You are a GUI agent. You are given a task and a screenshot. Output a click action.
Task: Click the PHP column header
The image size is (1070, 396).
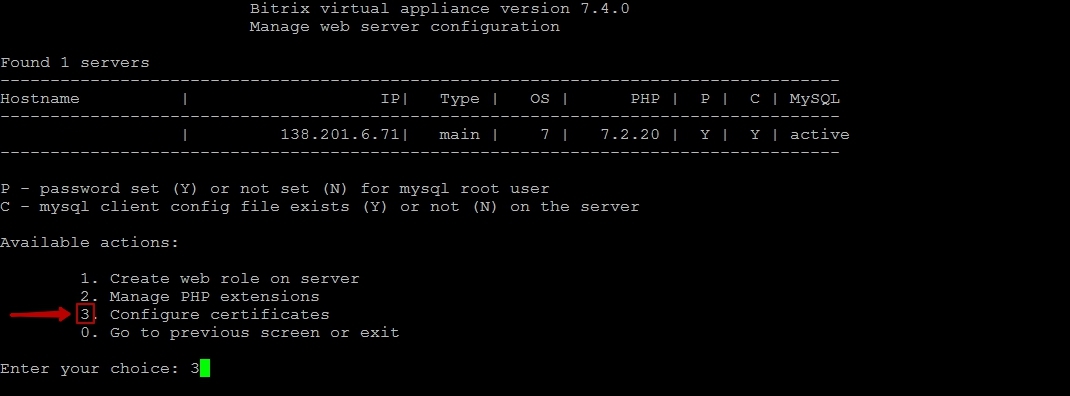click(x=645, y=99)
